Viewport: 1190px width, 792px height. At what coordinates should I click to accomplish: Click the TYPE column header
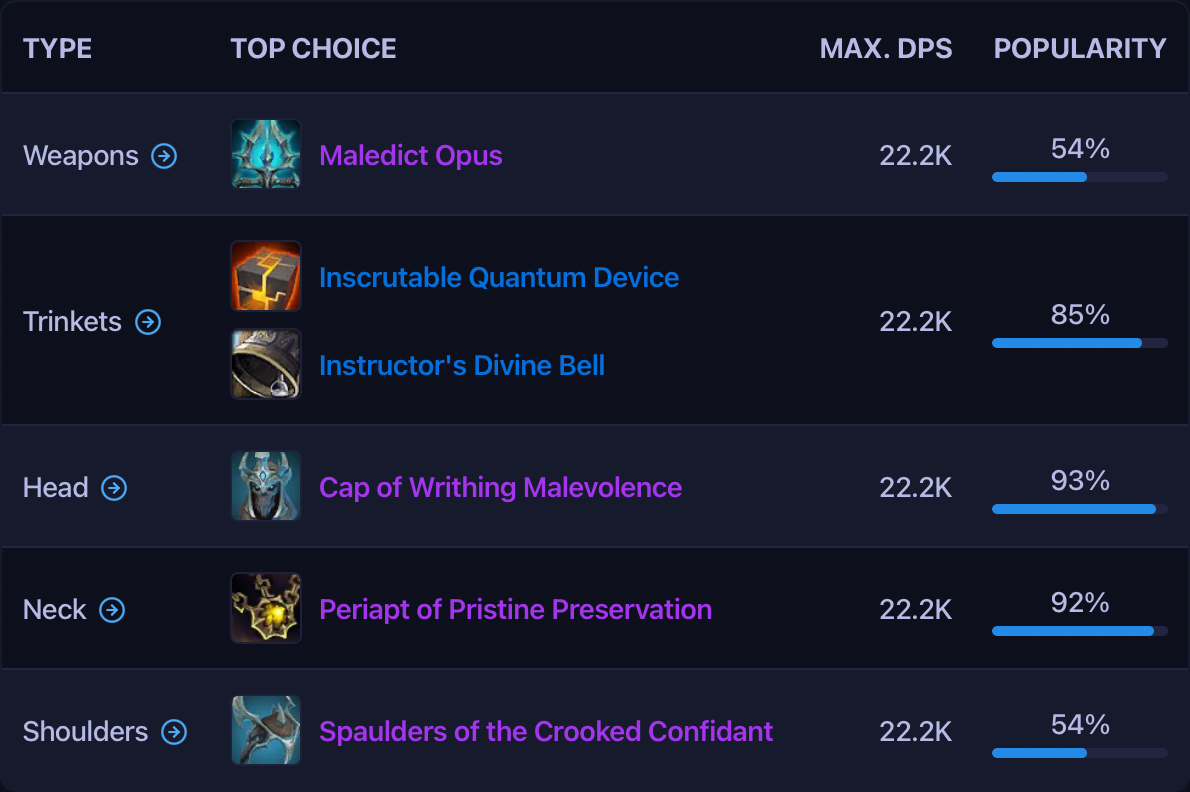coord(57,48)
